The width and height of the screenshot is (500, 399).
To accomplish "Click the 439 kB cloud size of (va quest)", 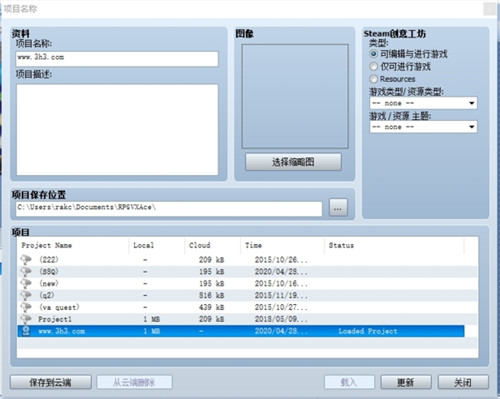I will pyautogui.click(x=212, y=307).
